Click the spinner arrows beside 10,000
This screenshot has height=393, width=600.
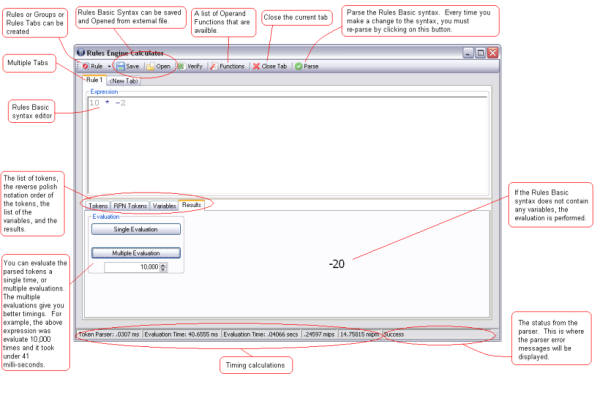tap(163, 267)
